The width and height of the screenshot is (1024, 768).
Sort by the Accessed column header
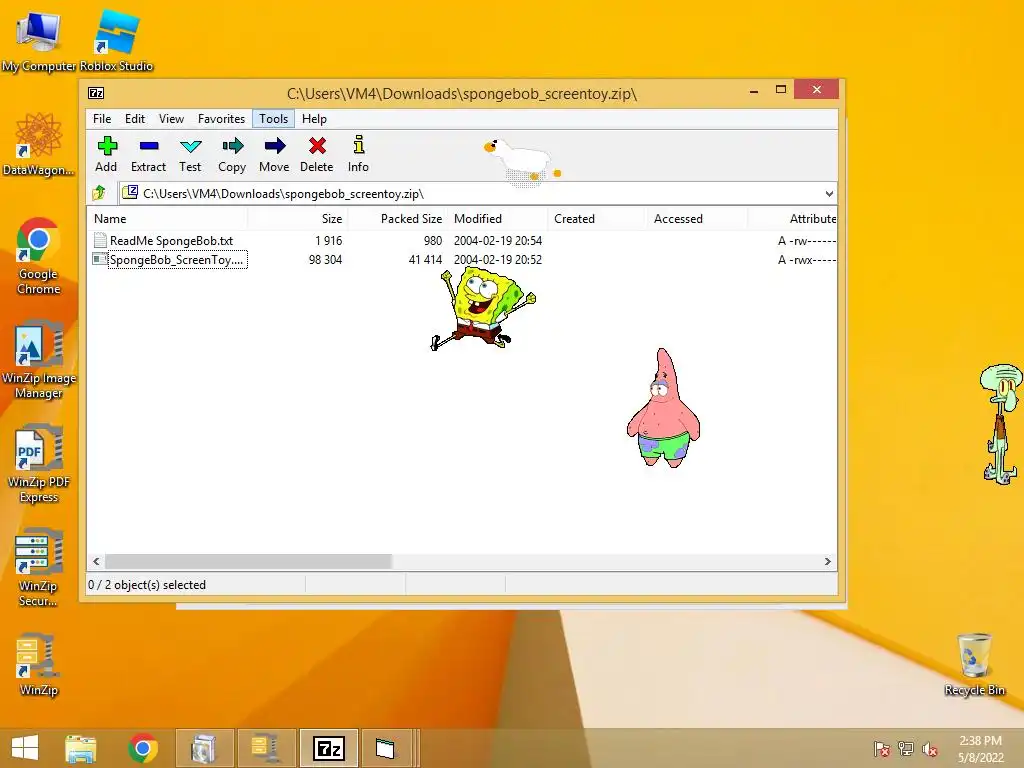click(697, 219)
